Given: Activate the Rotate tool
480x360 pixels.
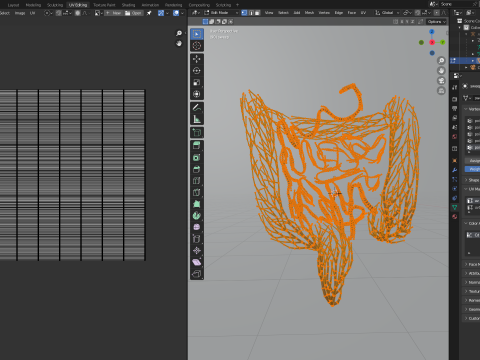Looking at the screenshot, I should 197,71.
